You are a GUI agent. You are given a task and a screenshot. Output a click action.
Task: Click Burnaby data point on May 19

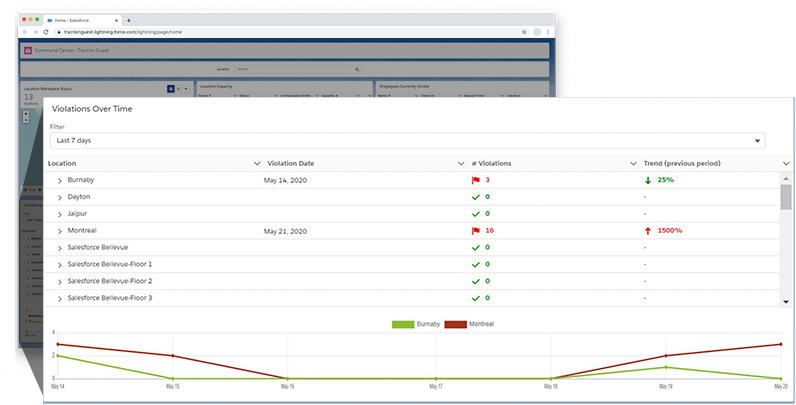666,367
